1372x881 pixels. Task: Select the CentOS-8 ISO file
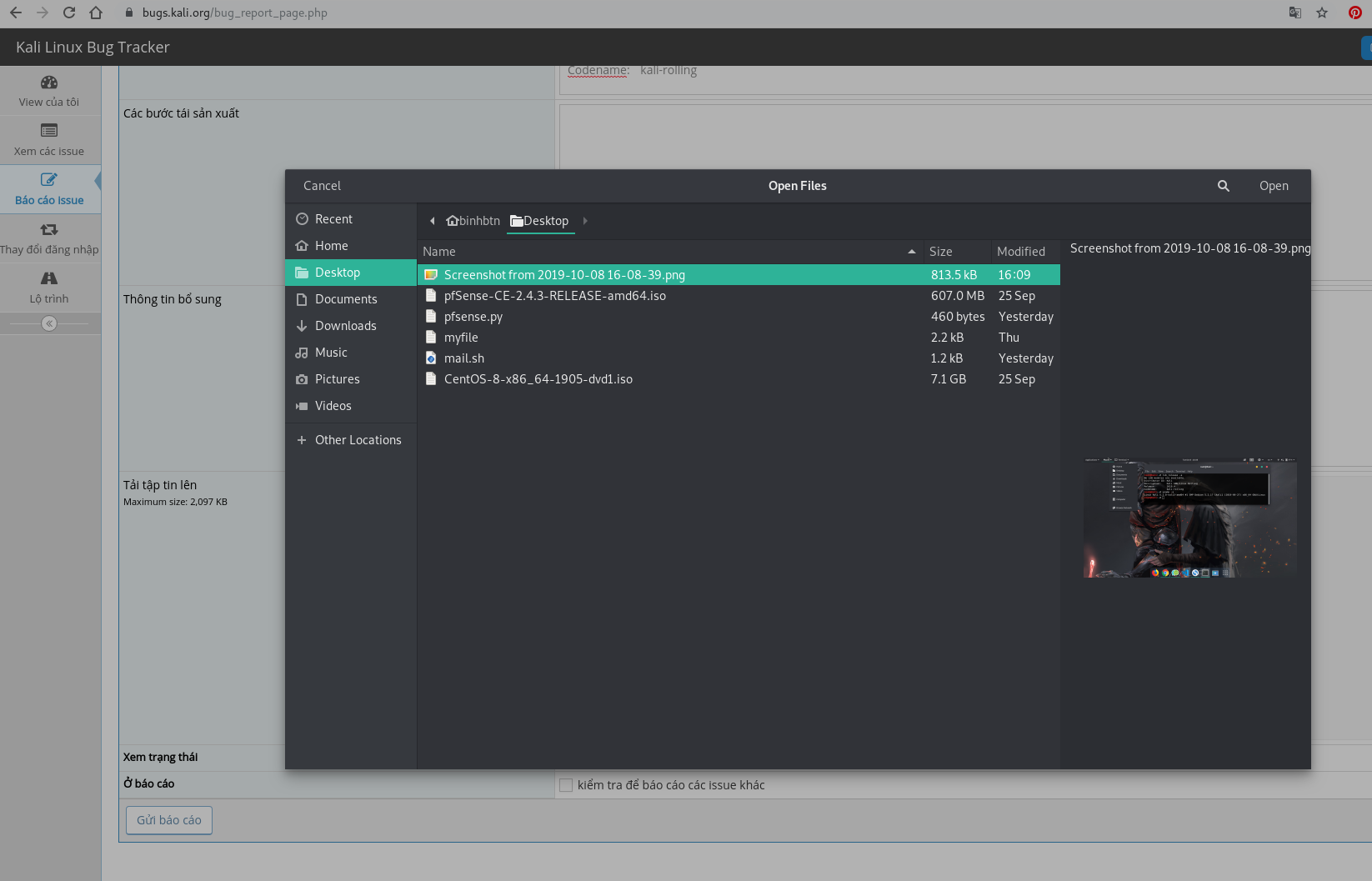[538, 379]
